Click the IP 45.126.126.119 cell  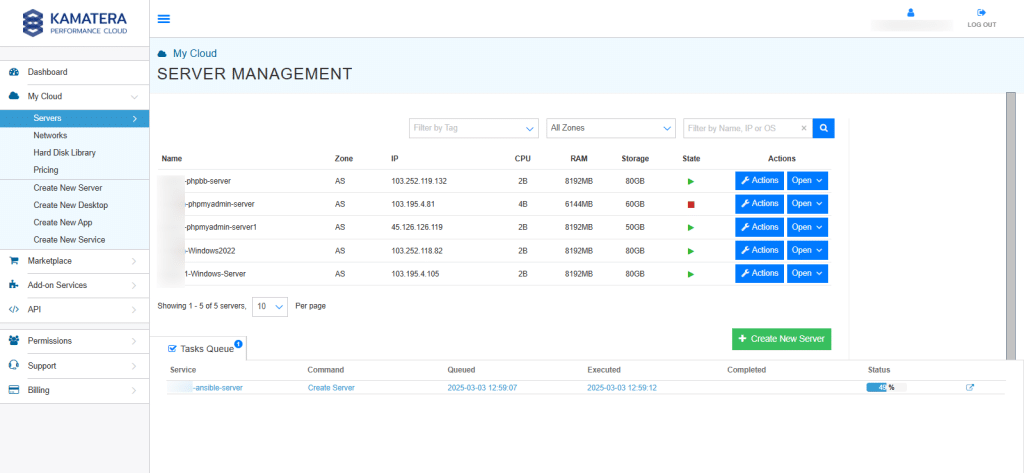[417, 227]
